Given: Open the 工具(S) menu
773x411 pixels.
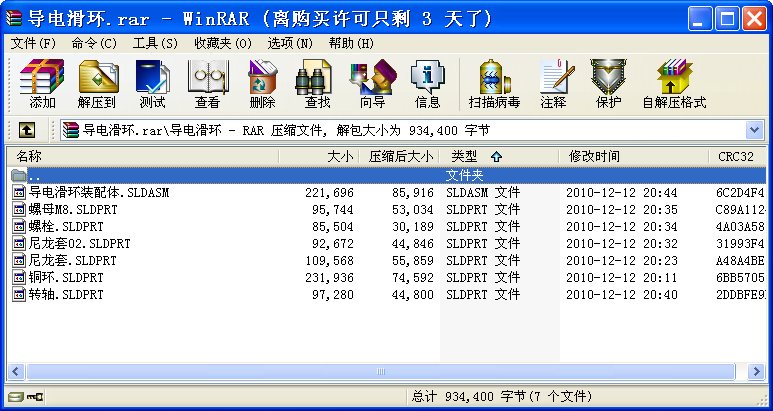Looking at the screenshot, I should (155, 43).
